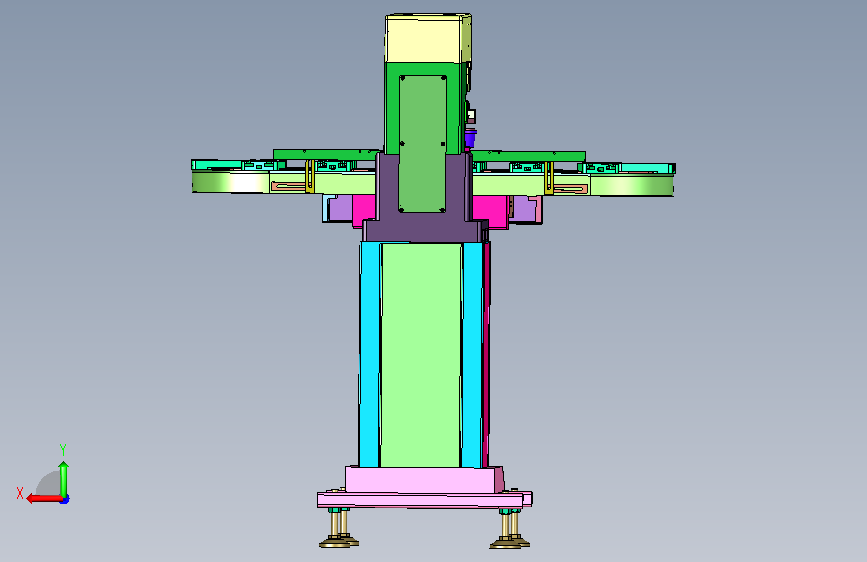The width and height of the screenshot is (867, 562).
Task: Click the blue Z axis dot of the triad
Action: (65, 500)
